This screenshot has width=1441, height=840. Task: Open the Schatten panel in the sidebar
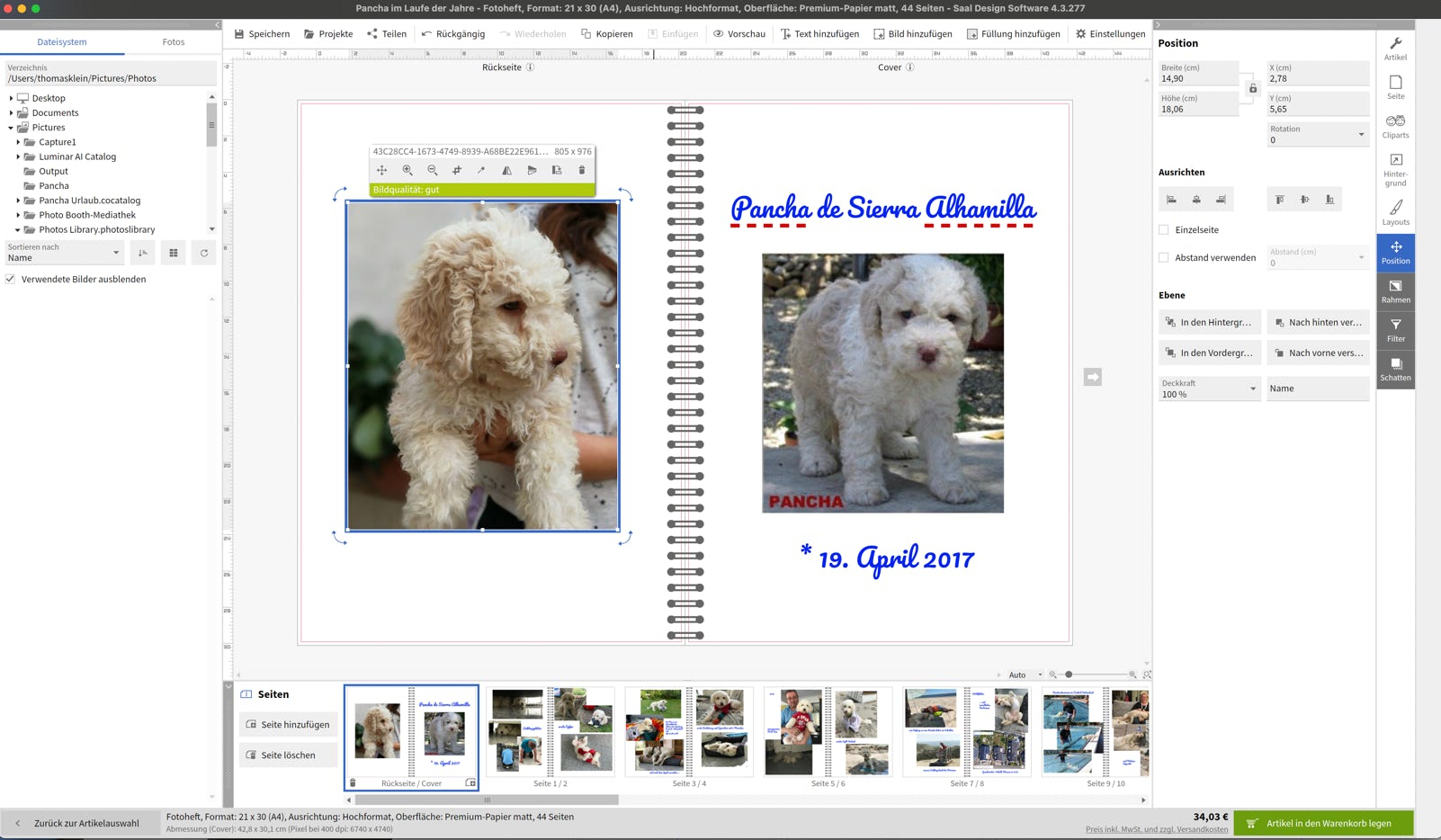pos(1395,369)
